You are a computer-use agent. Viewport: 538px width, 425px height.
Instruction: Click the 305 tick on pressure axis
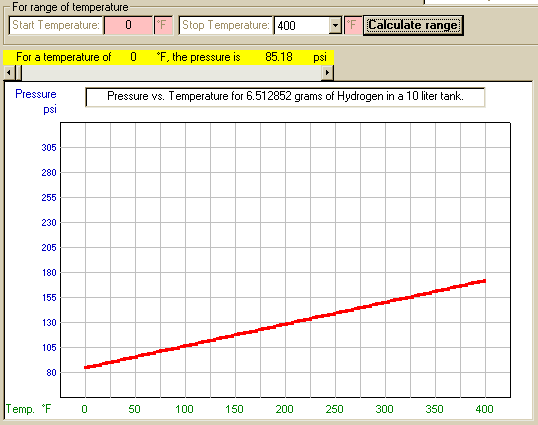click(x=49, y=147)
